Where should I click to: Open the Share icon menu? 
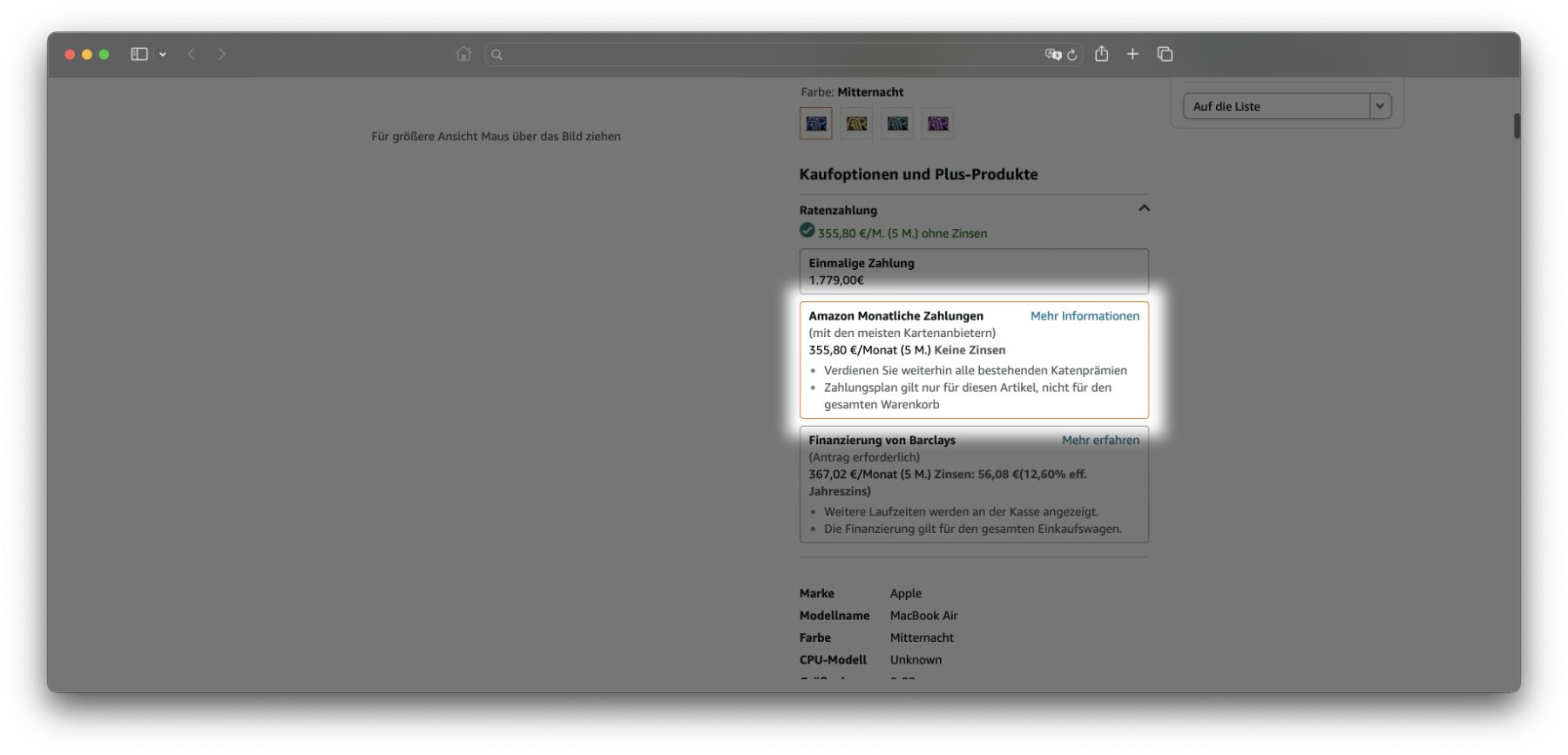pyautogui.click(x=1102, y=54)
